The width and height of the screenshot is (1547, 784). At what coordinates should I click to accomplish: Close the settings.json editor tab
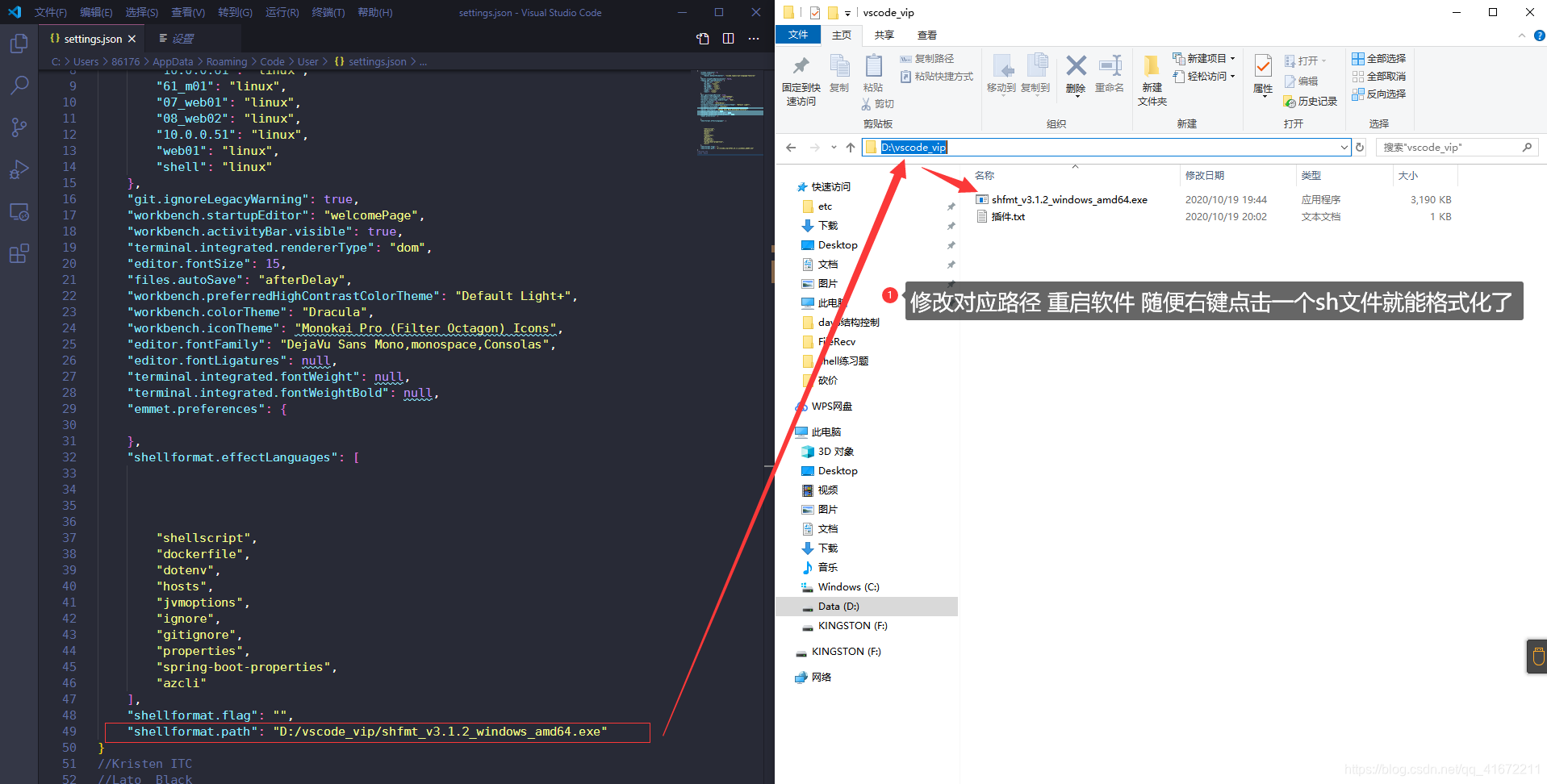[132, 39]
